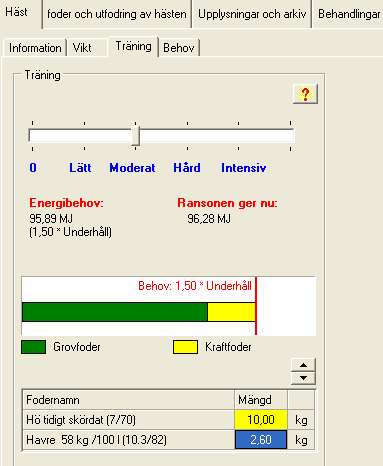Click the kg unit in the hay row
Screen dimensions: 383x466
click(x=301, y=420)
